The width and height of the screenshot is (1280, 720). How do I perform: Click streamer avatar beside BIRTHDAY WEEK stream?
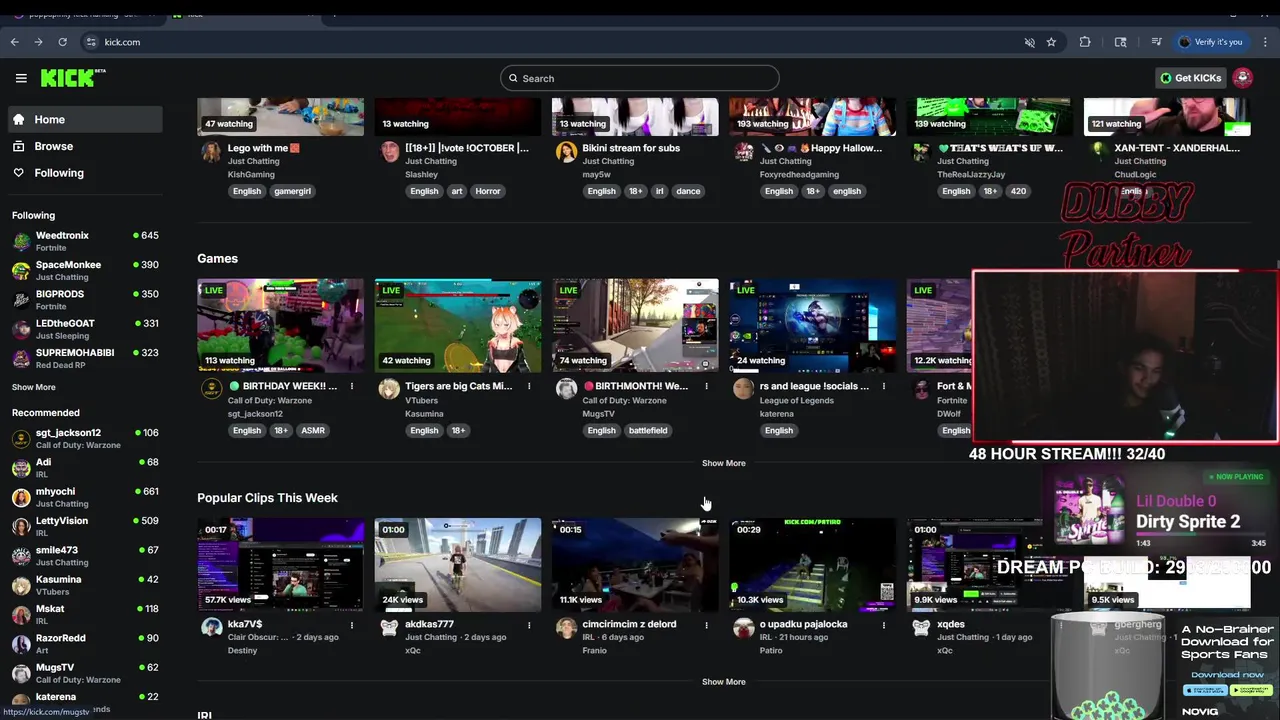(x=211, y=389)
